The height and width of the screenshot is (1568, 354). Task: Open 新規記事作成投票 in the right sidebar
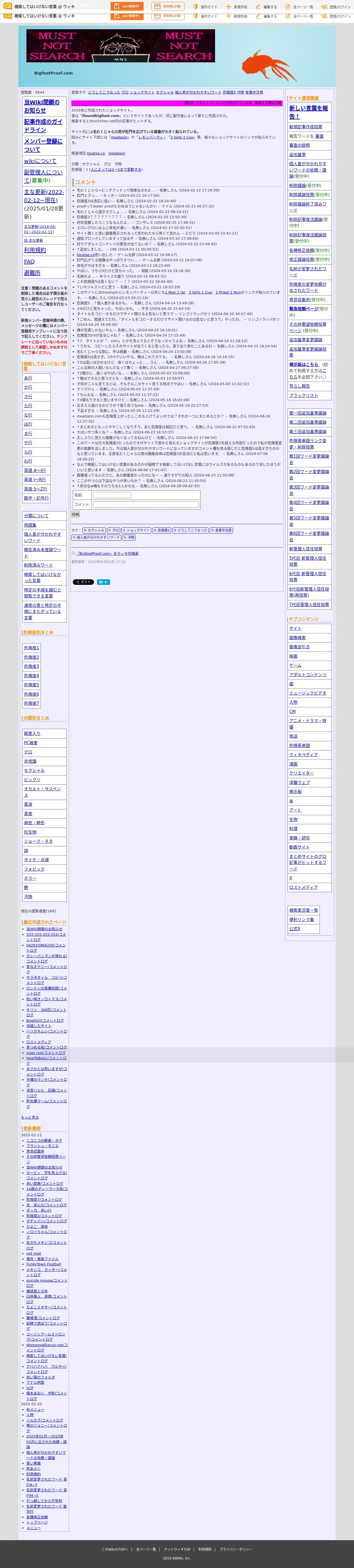tap(305, 127)
